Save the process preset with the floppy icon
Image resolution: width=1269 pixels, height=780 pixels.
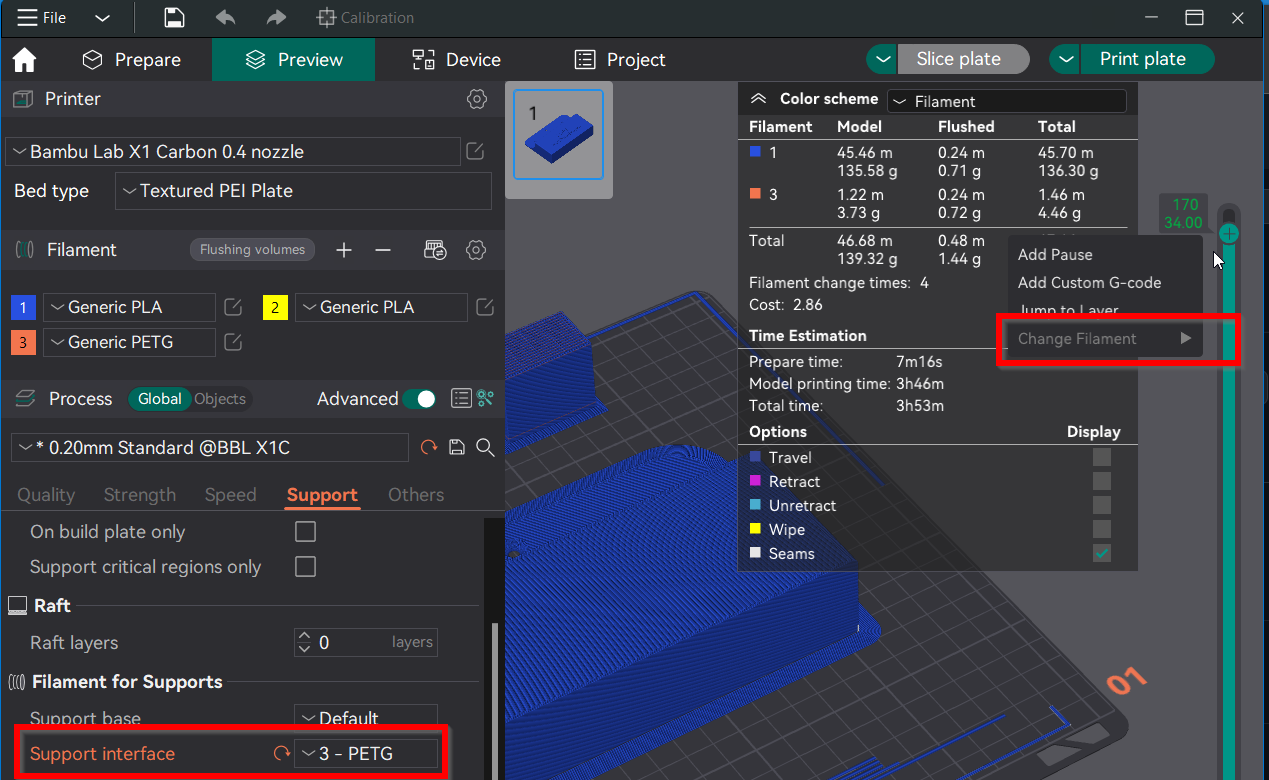457,447
